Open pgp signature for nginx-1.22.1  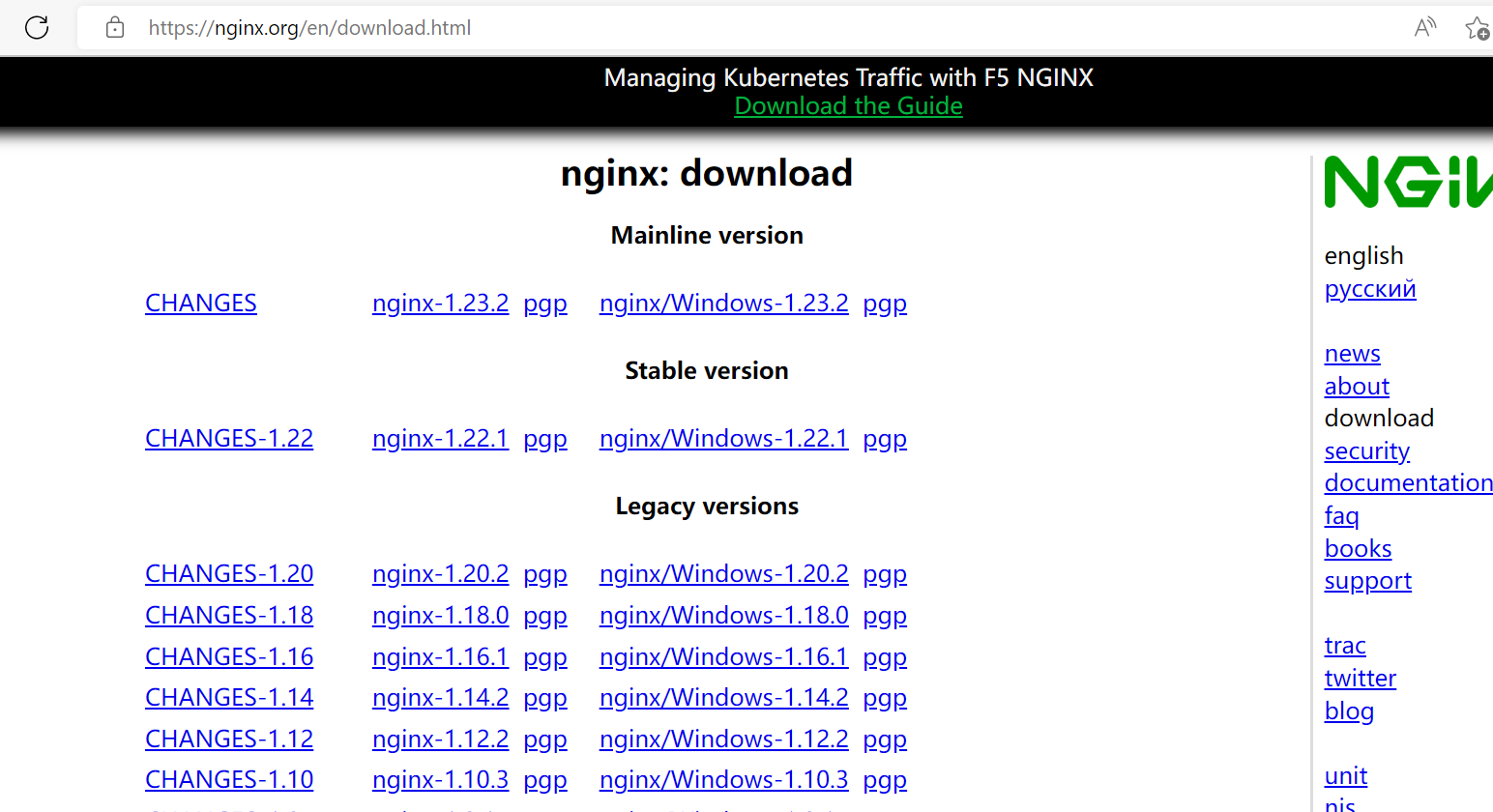(545, 439)
